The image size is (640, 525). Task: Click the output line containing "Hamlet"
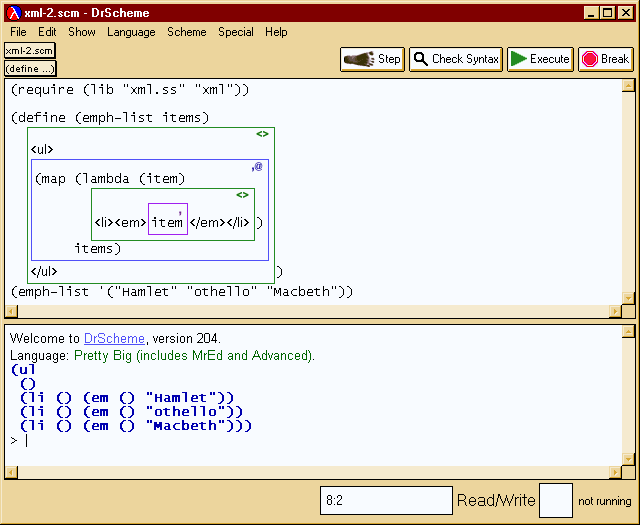pyautogui.click(x=127, y=398)
